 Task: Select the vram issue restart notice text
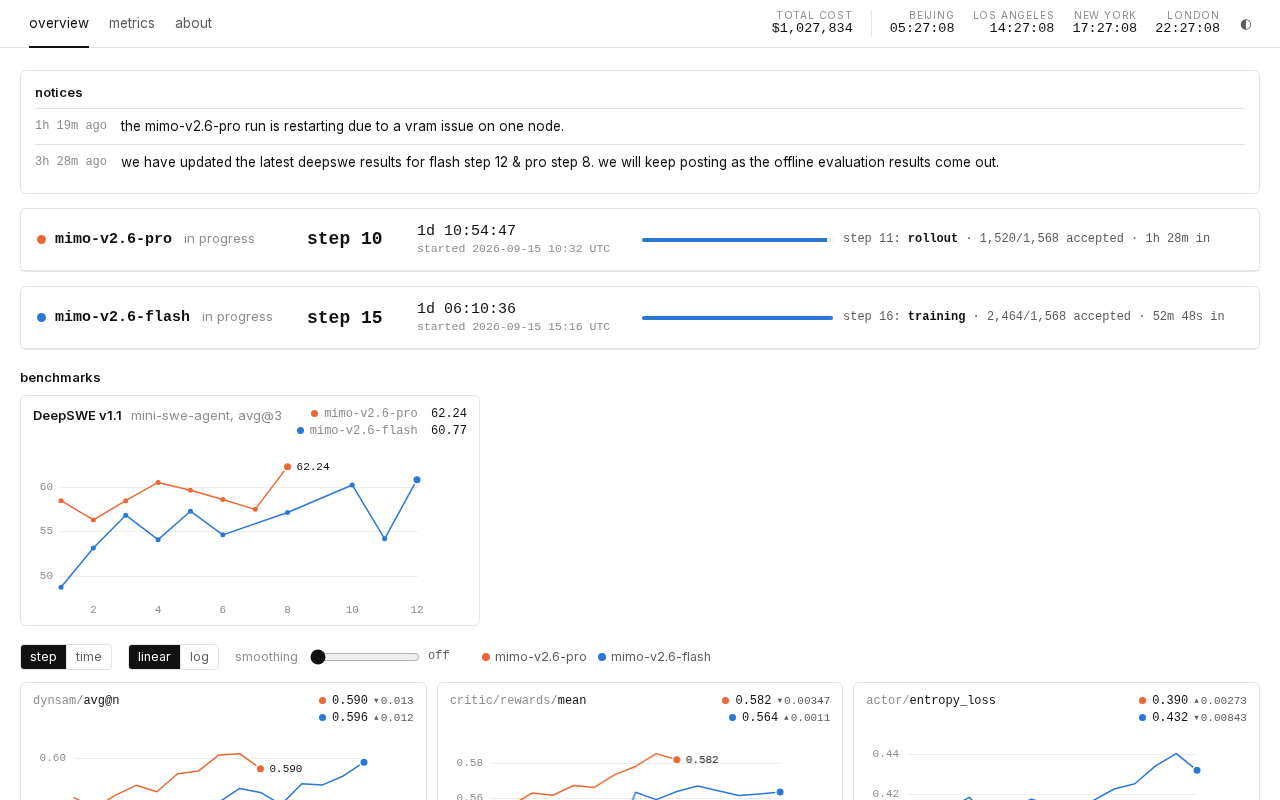tap(342, 126)
